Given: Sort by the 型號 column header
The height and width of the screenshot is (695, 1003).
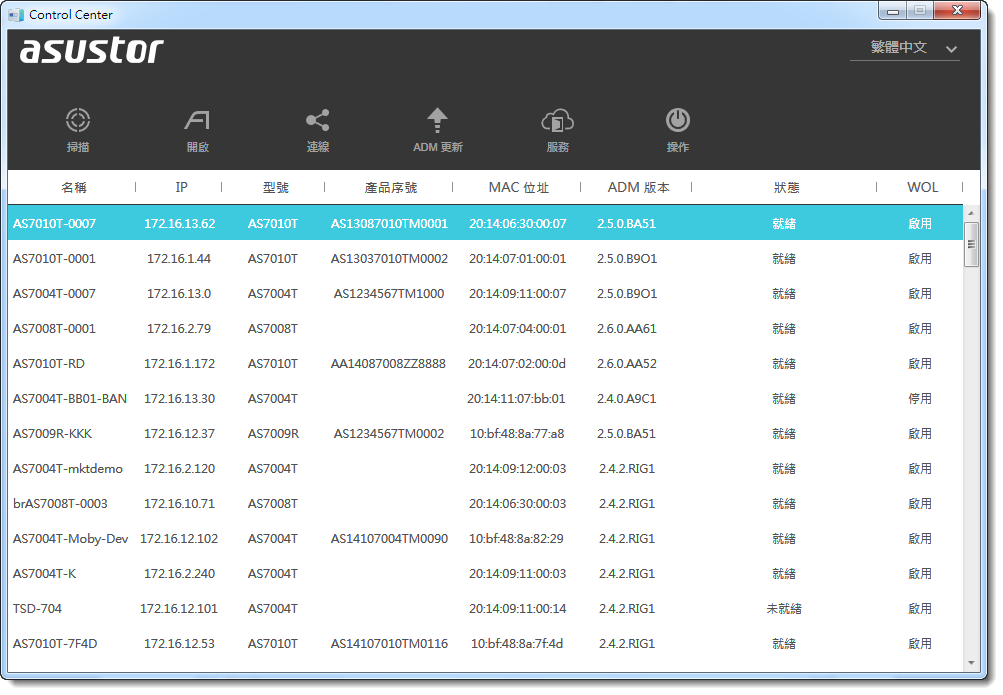Looking at the screenshot, I should pyautogui.click(x=276, y=187).
